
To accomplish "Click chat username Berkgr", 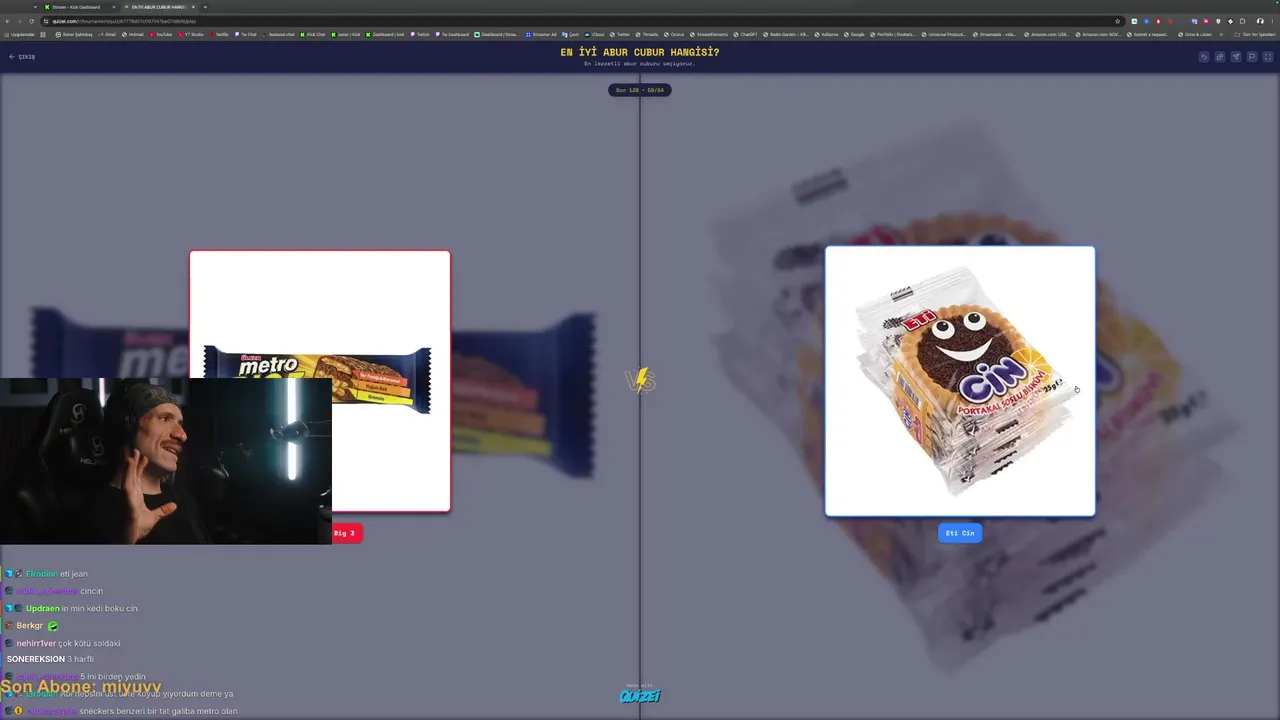I will 30,626.
